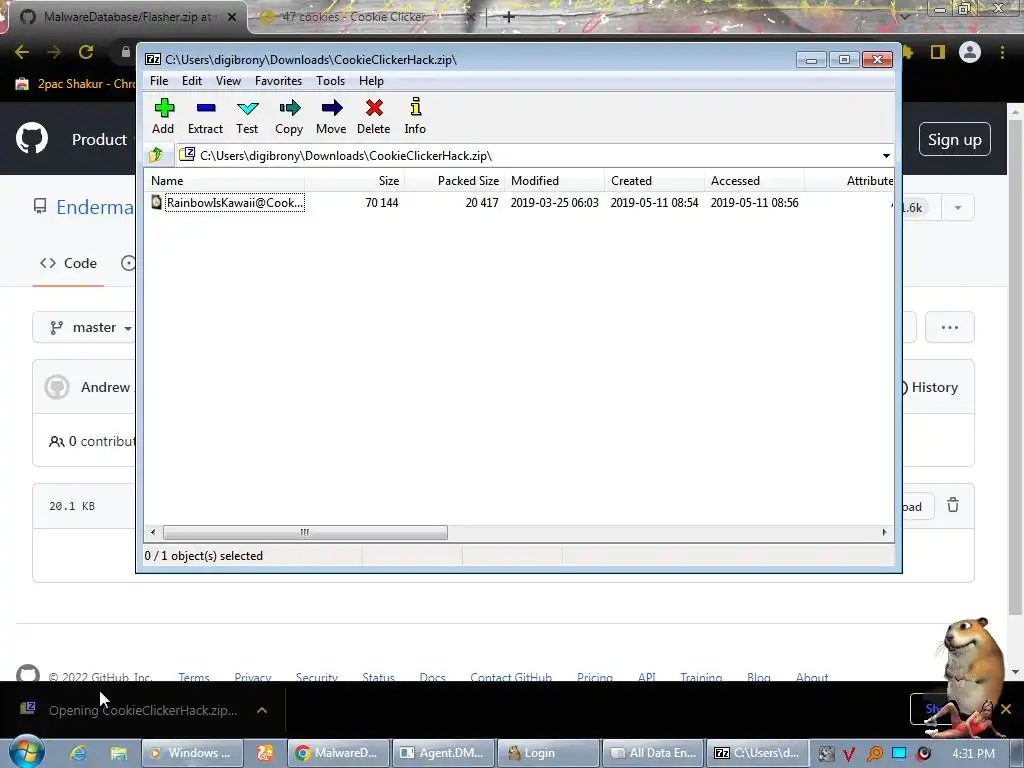Click the Sign up button on GitHub
Screen dimensions: 1024x768
pyautogui.click(x=955, y=139)
